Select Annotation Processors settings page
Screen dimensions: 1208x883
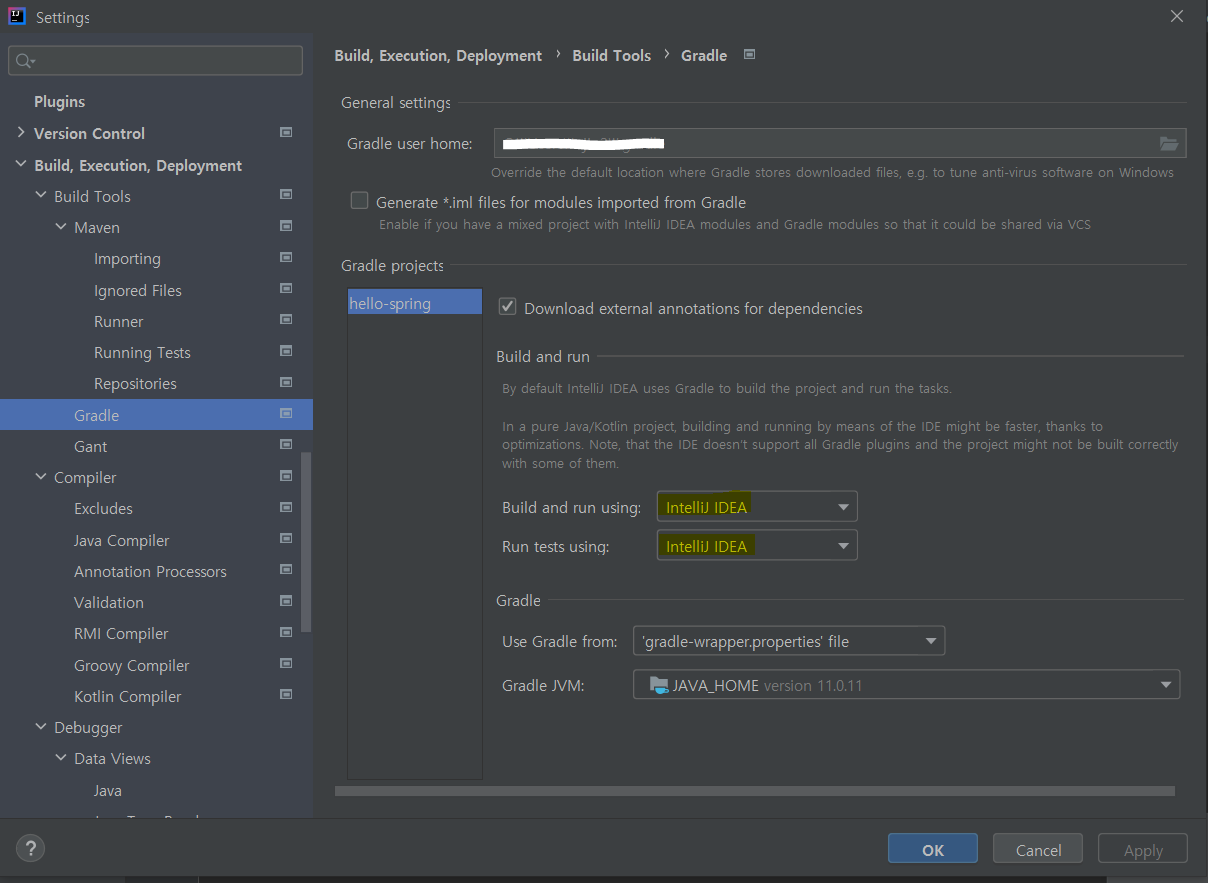point(150,571)
